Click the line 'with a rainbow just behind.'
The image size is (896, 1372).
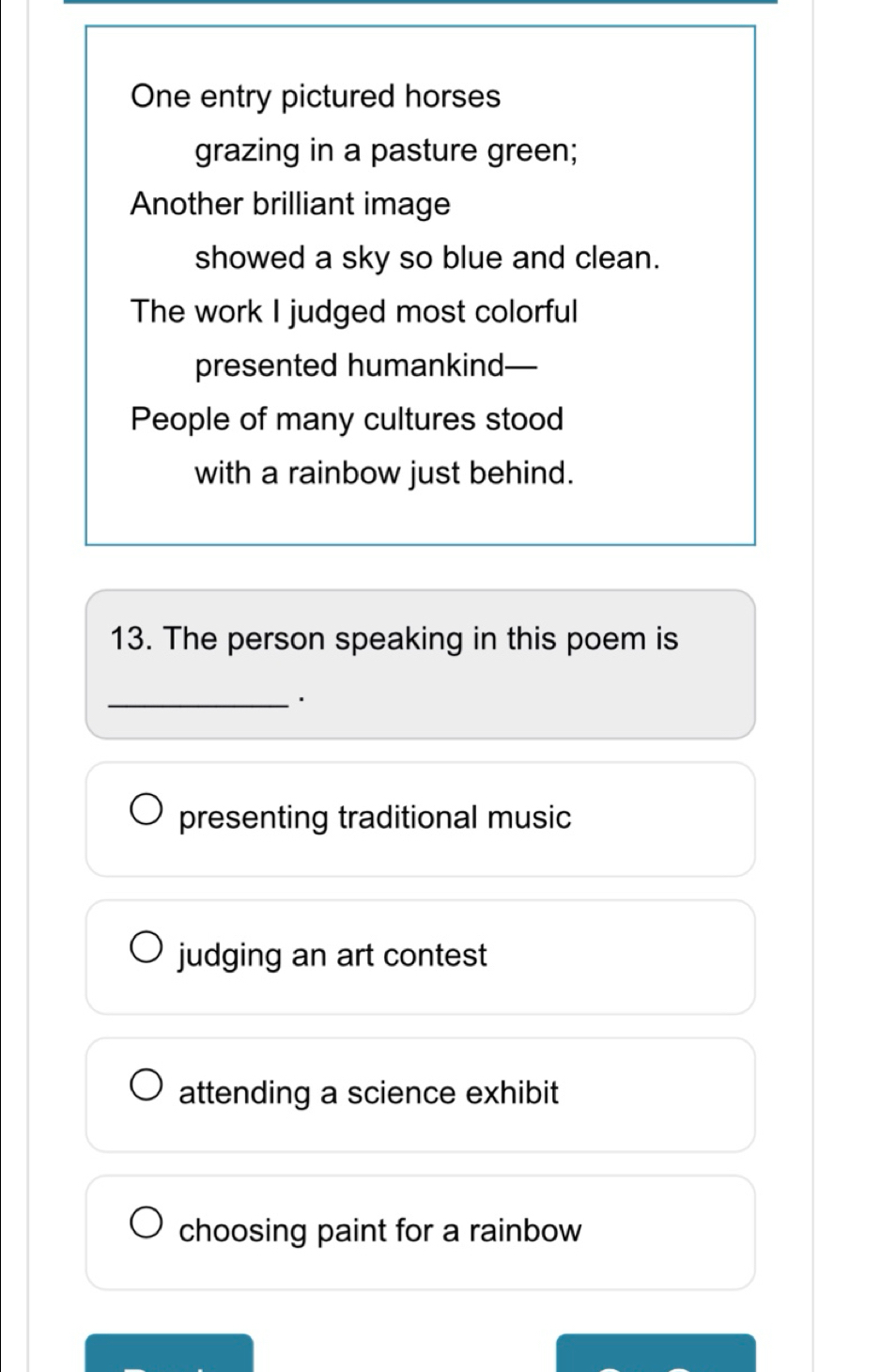pyautogui.click(x=384, y=473)
